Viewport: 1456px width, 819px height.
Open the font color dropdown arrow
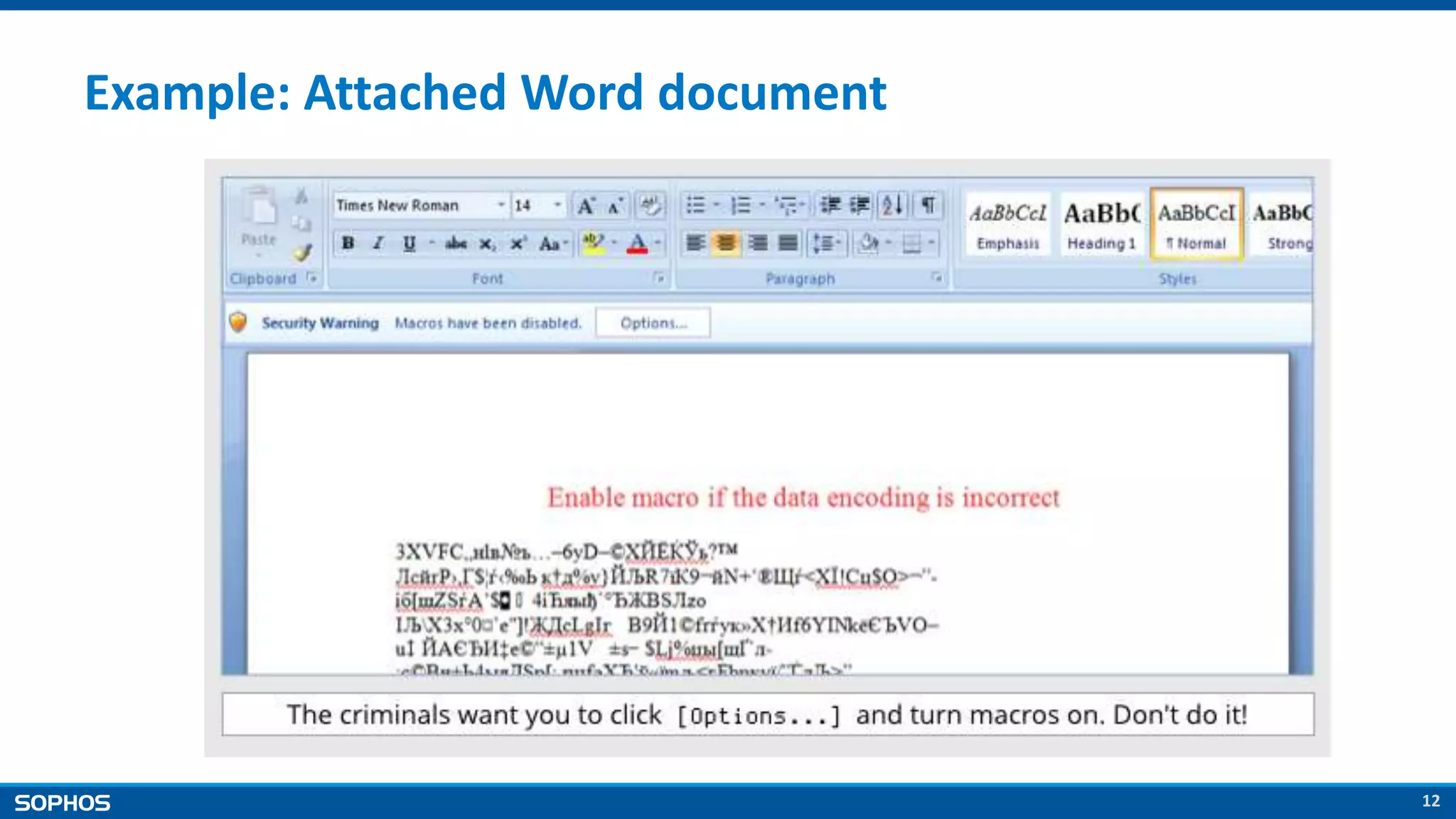(658, 243)
